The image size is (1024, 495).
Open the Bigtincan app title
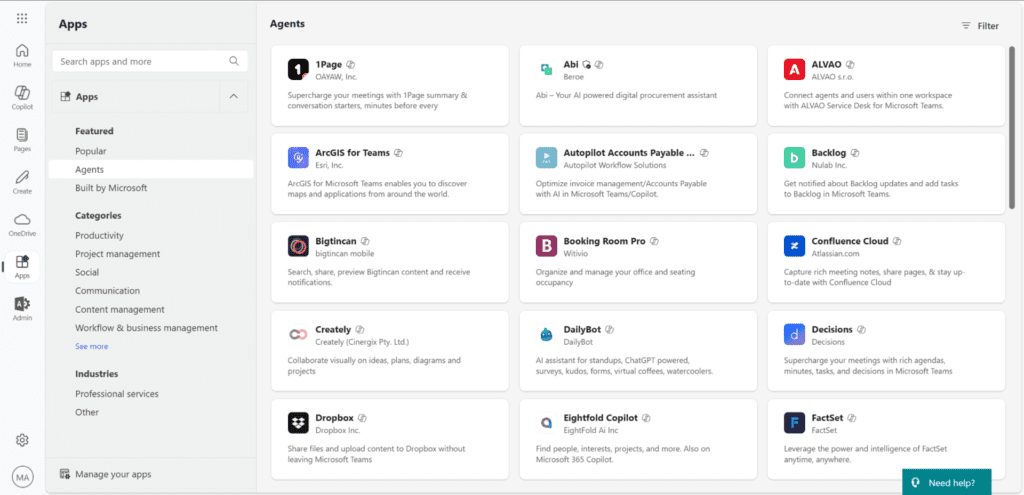336,241
